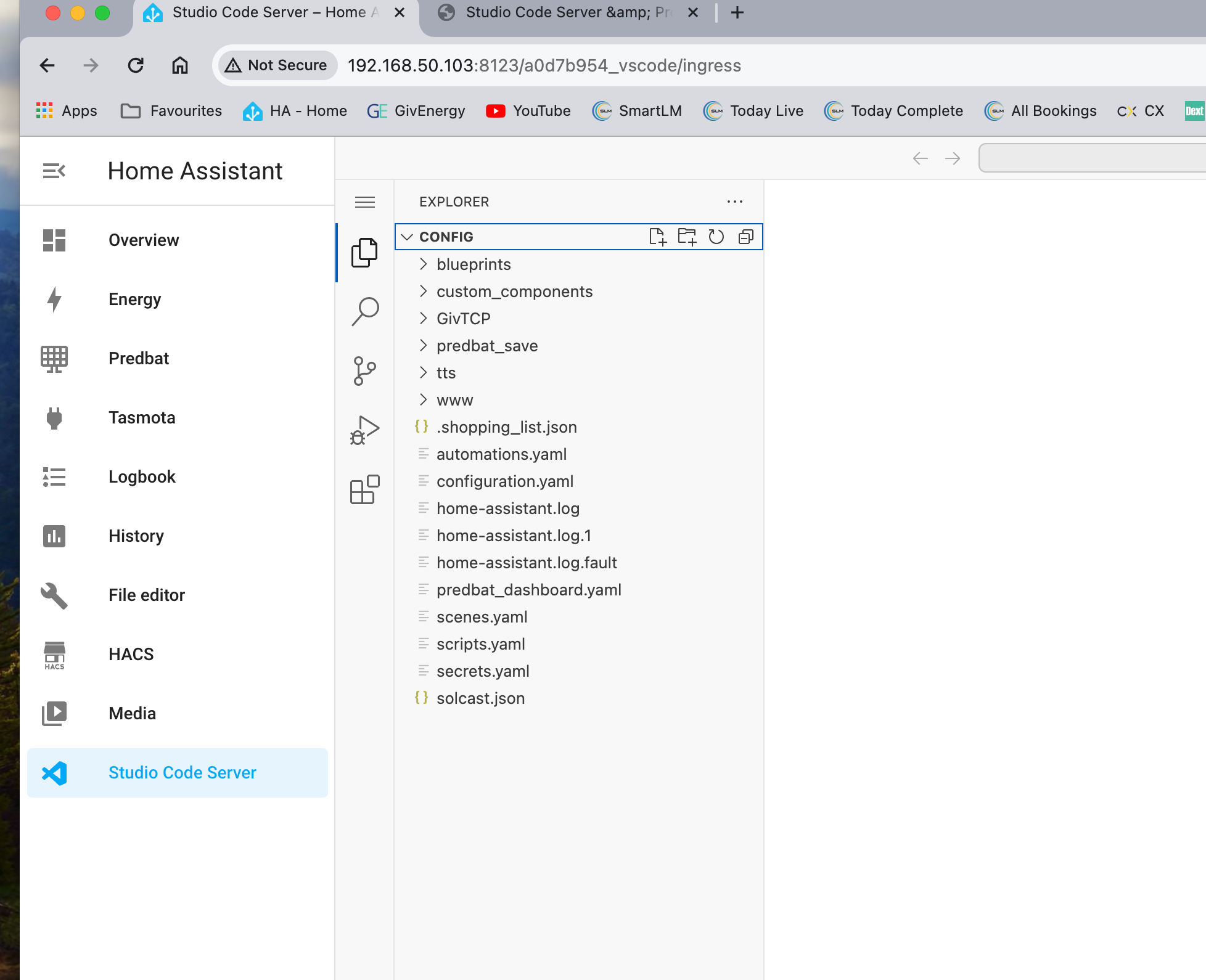The width and height of the screenshot is (1206, 980).
Task: Open the Media browser
Action: [x=178, y=714]
